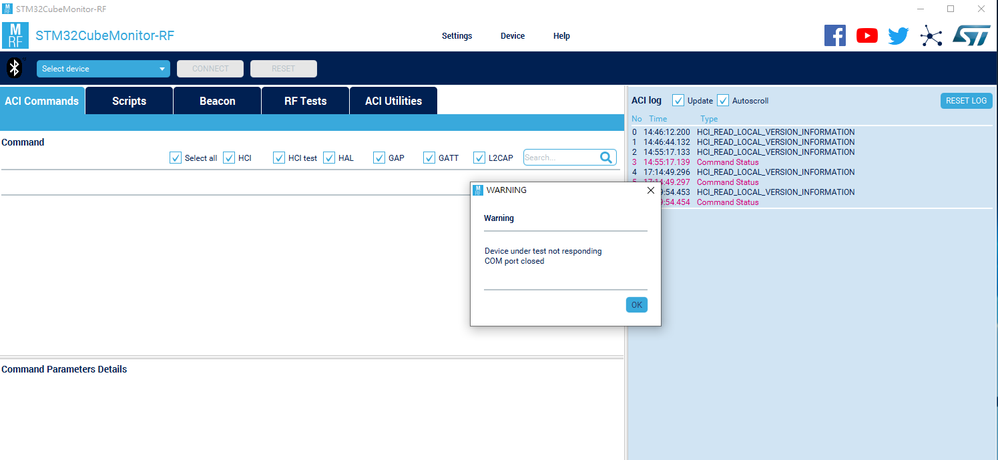Open the Device menu
Viewport: 998px width, 460px height.
[x=512, y=36]
